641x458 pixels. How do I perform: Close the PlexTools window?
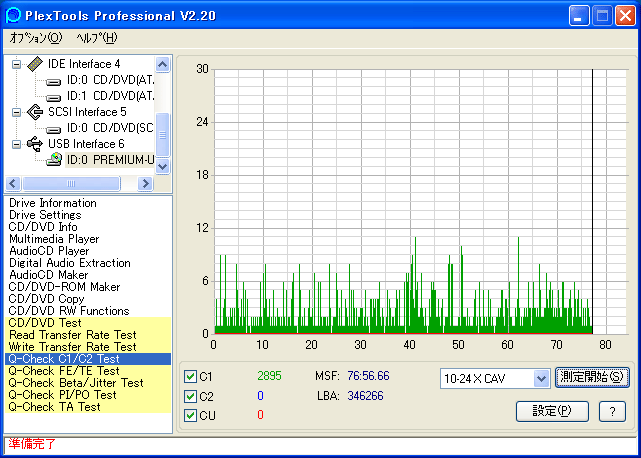(625, 16)
